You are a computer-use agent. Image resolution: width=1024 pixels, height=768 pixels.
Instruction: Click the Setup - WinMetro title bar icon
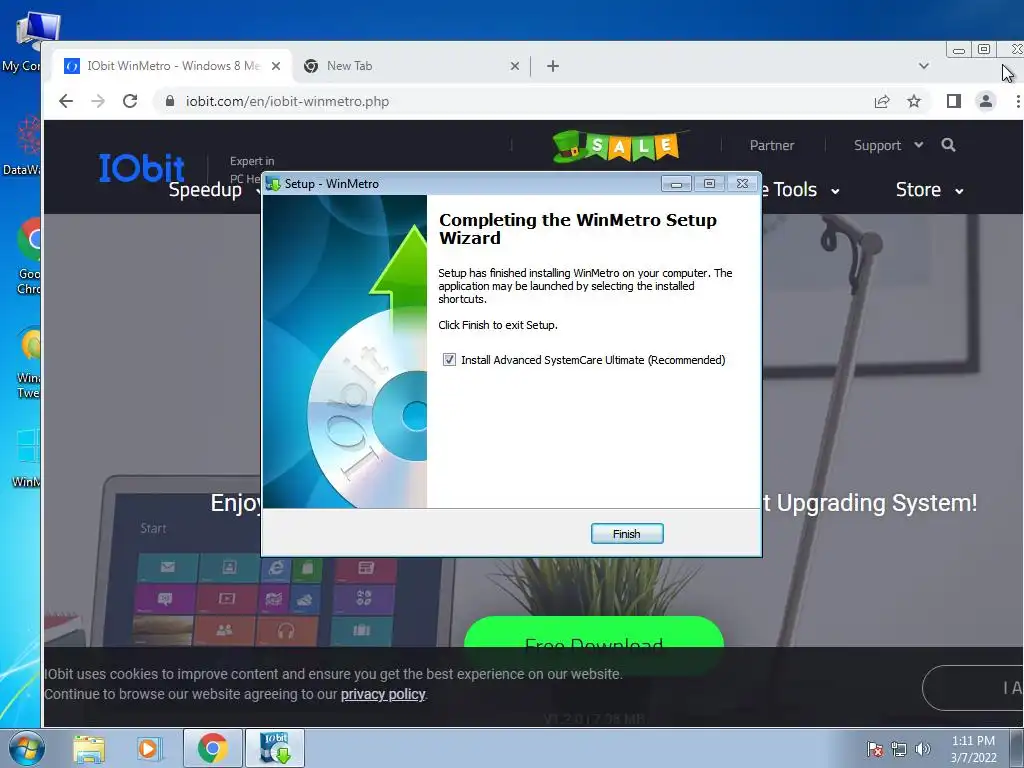(x=274, y=184)
